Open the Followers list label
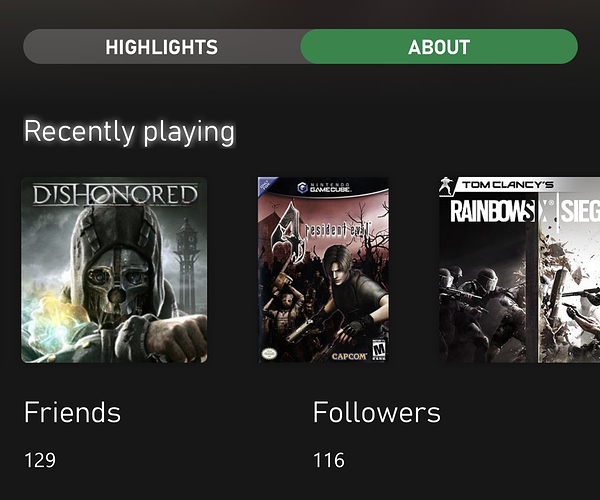600x500 pixels. tap(377, 412)
